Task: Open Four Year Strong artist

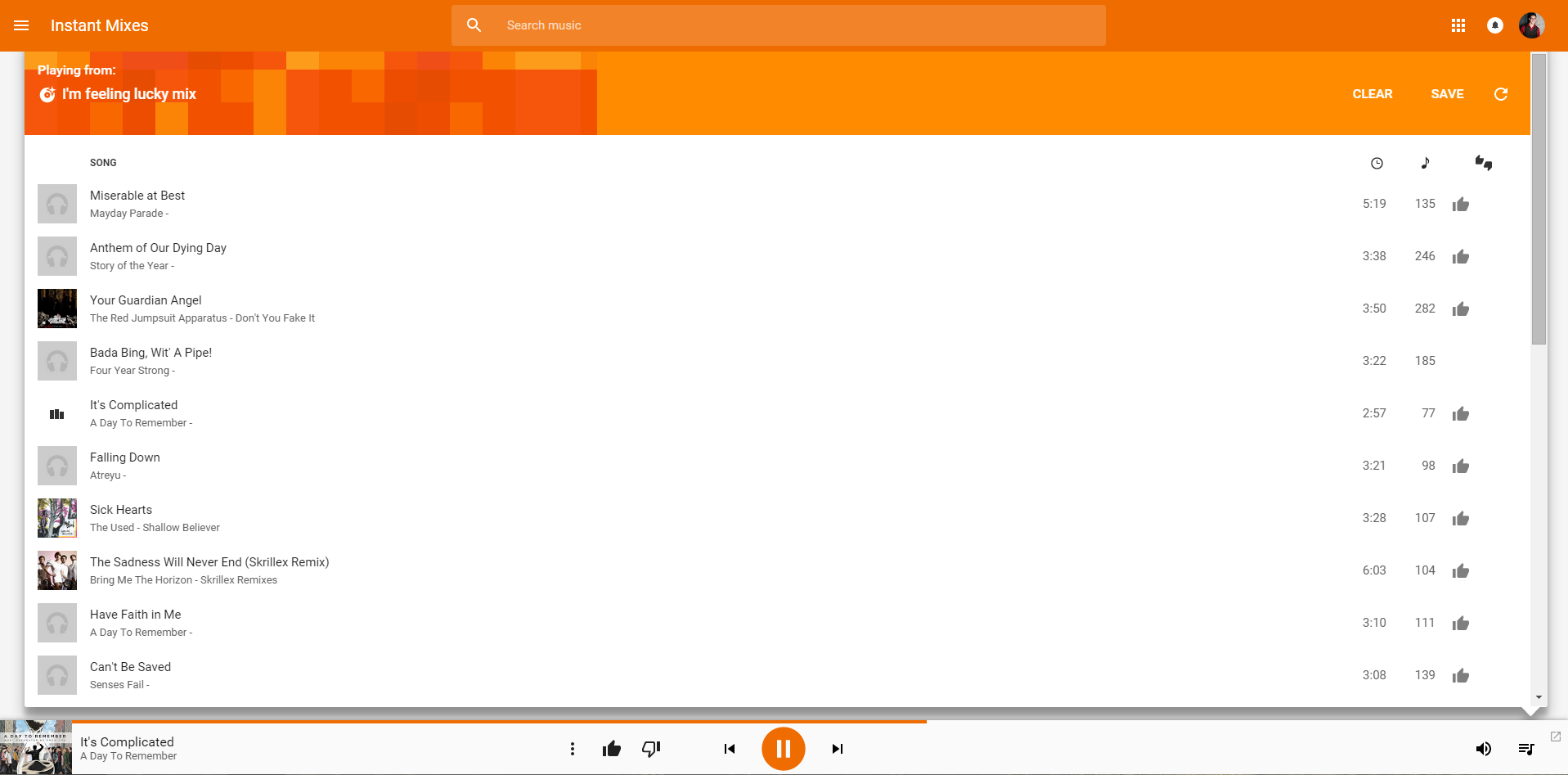Action: click(x=129, y=371)
